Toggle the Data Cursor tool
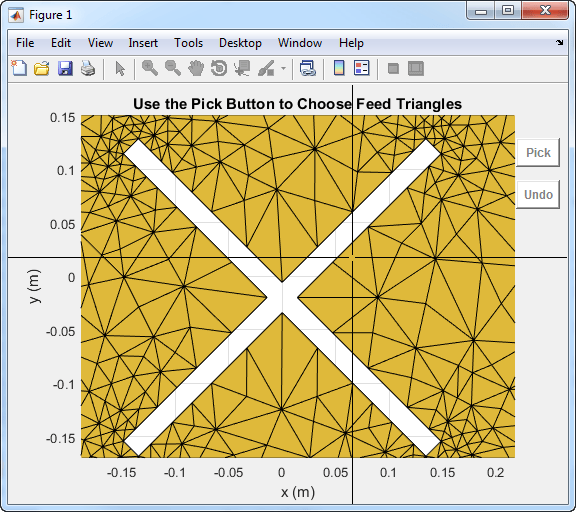Viewport: 576px width, 512px height. 242,68
